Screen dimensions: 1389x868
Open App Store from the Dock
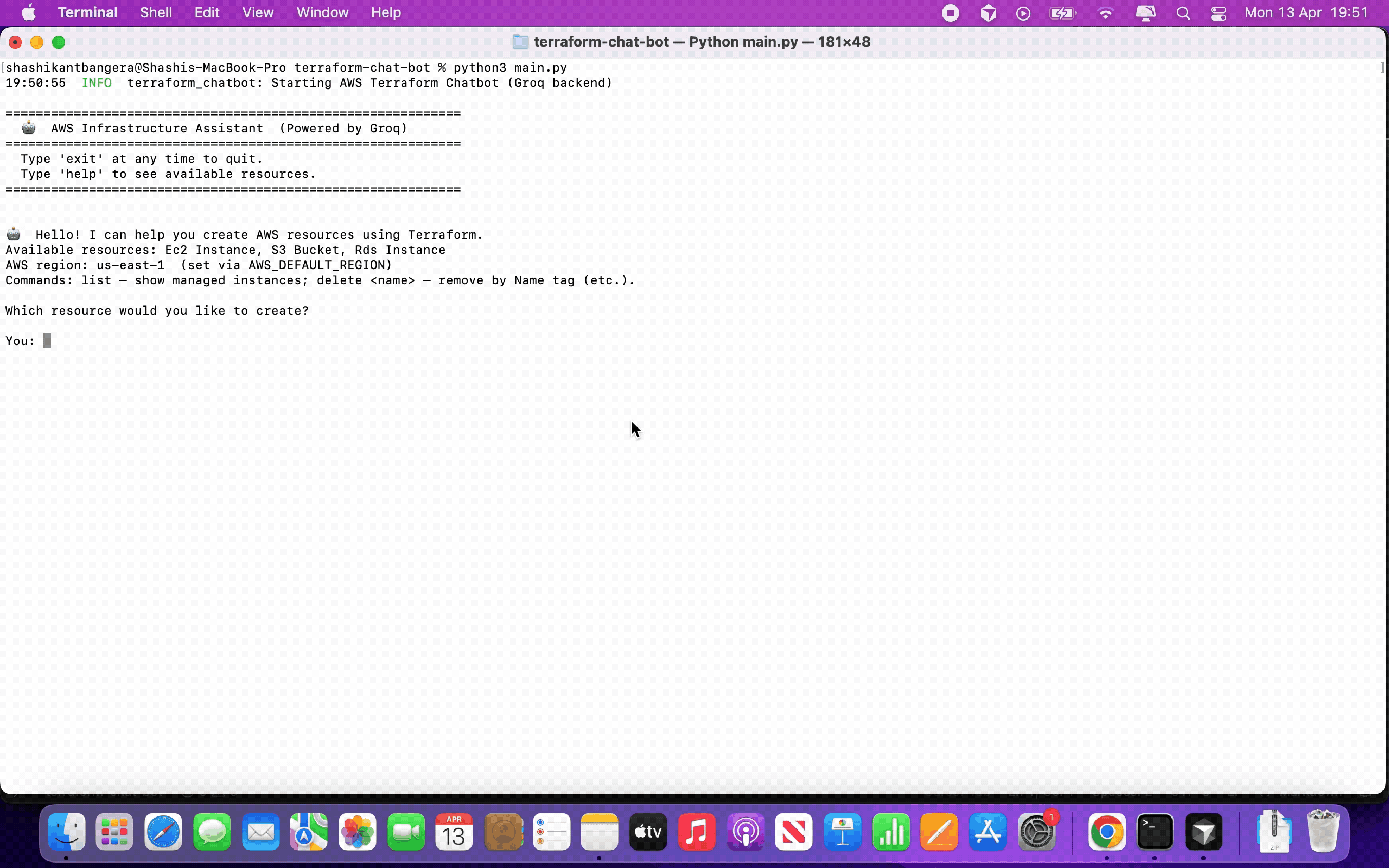click(988, 831)
